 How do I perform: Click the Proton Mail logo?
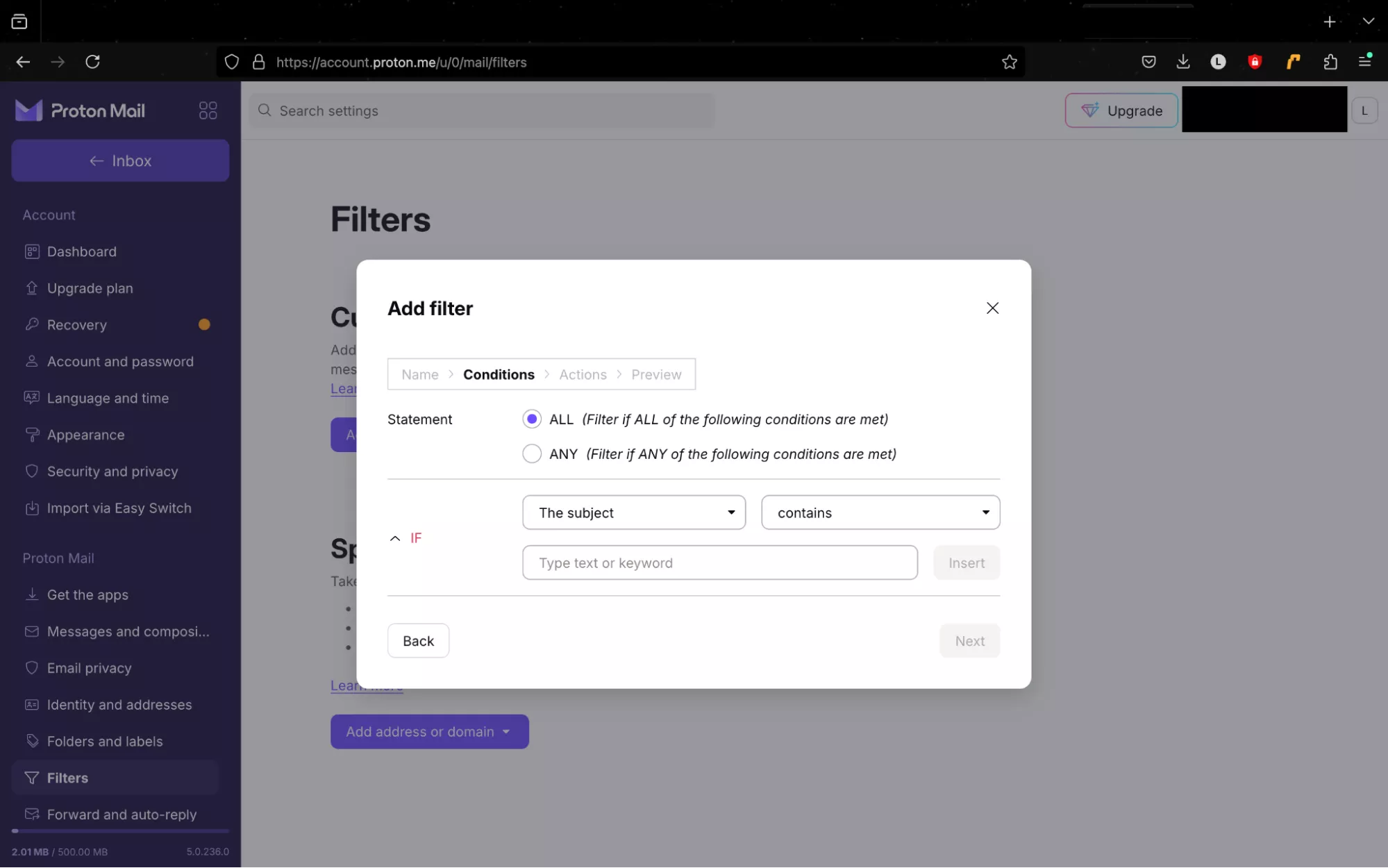coord(81,110)
